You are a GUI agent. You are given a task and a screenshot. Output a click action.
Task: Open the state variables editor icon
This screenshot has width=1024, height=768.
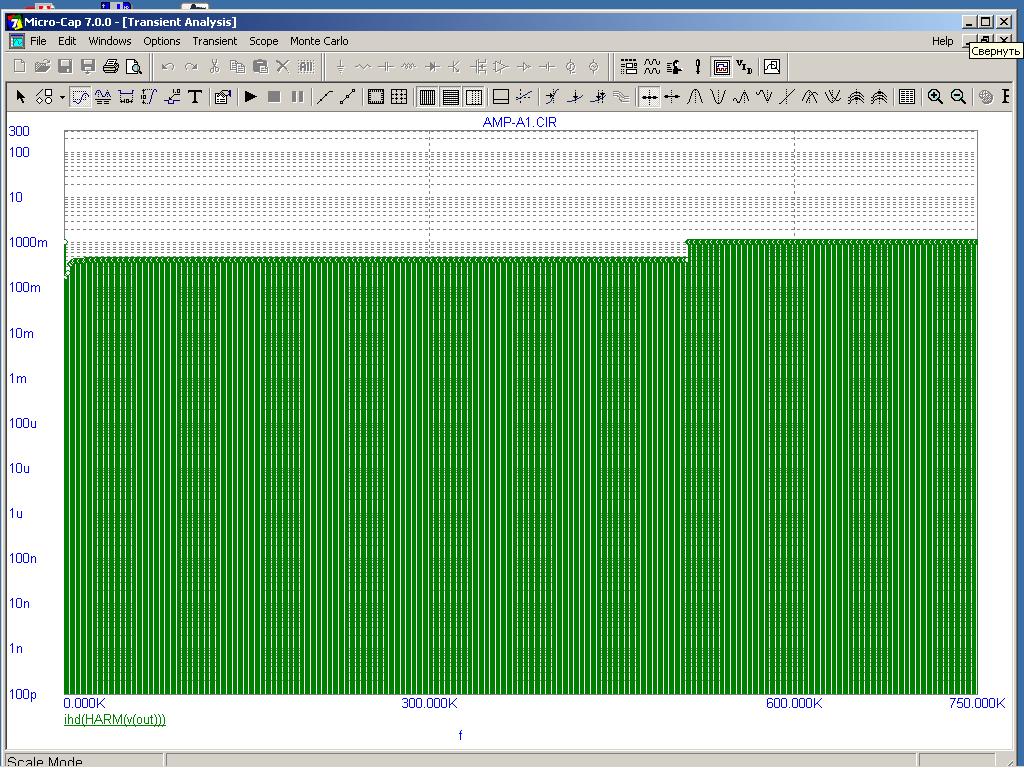675,66
